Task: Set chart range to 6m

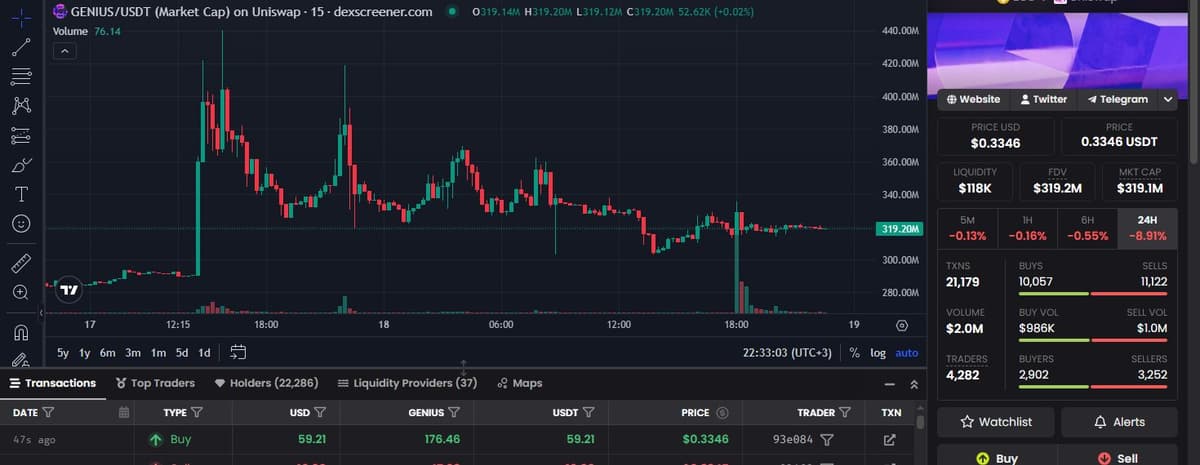Action: click(108, 352)
